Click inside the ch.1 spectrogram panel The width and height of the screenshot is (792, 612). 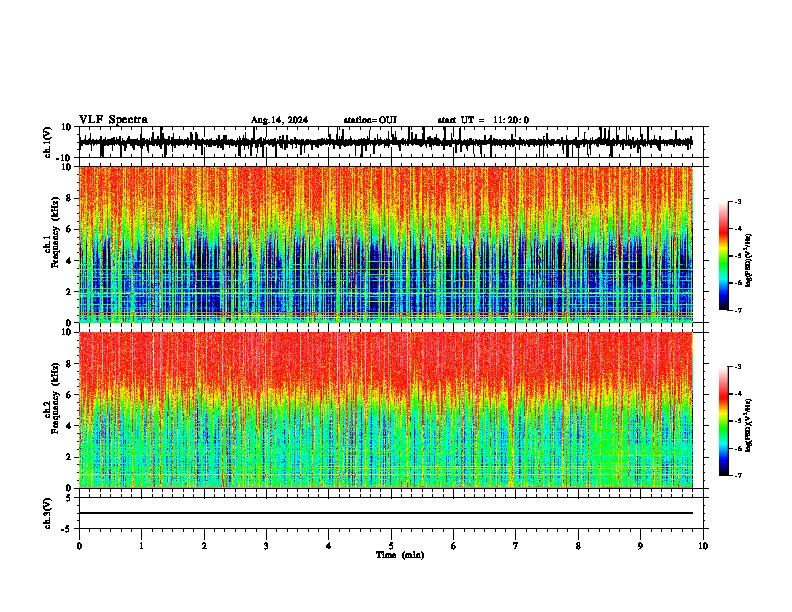coord(385,244)
